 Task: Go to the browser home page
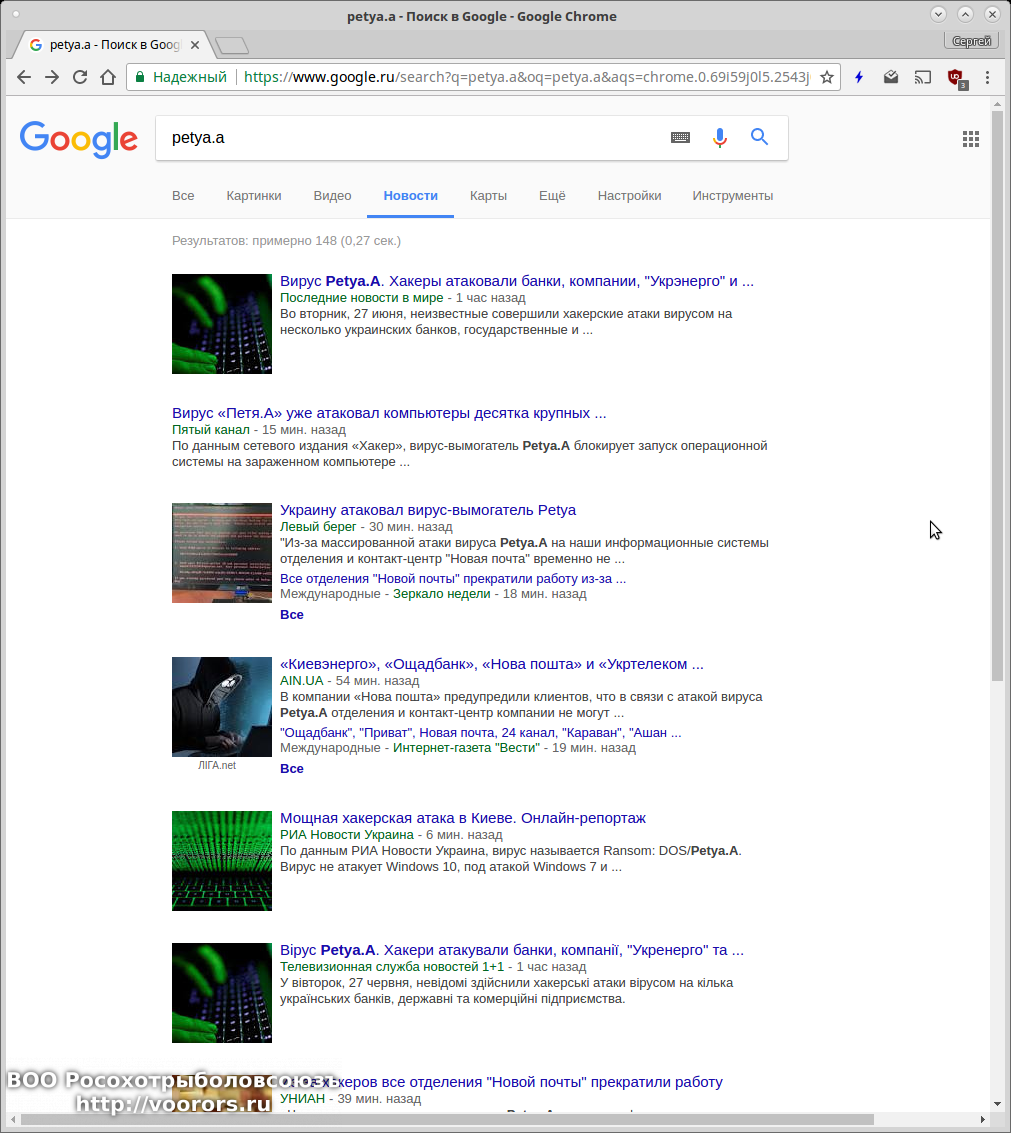click(x=108, y=77)
